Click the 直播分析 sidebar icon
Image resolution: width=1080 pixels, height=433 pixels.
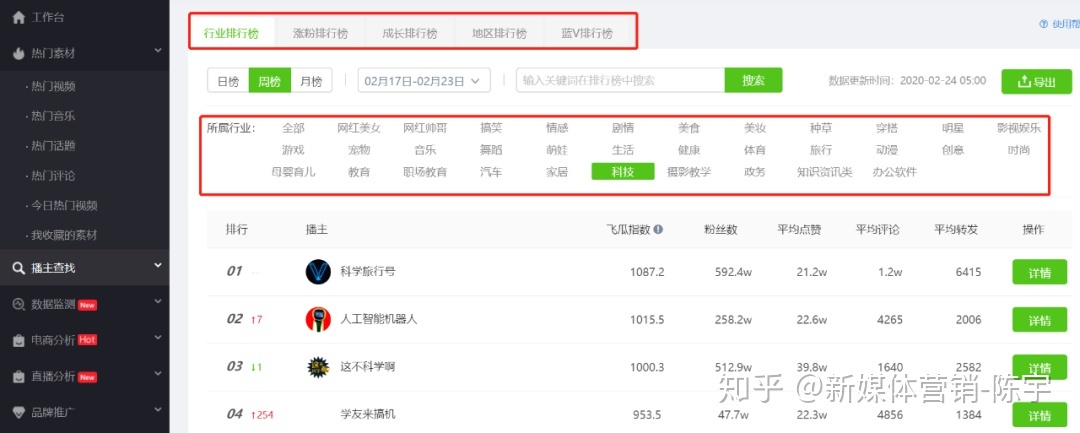click(18, 376)
